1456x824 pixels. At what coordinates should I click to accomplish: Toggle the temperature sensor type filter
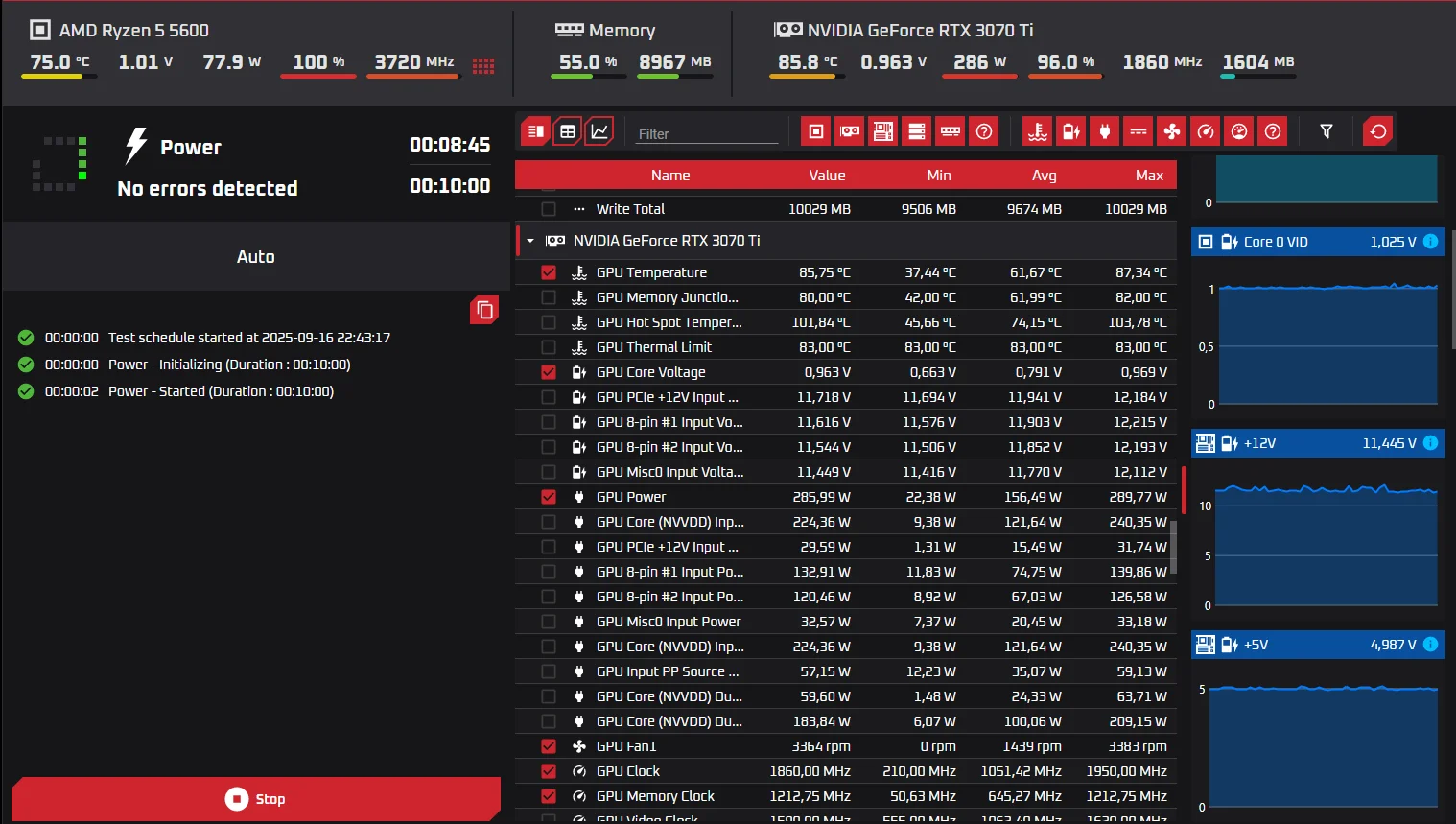tap(1038, 131)
